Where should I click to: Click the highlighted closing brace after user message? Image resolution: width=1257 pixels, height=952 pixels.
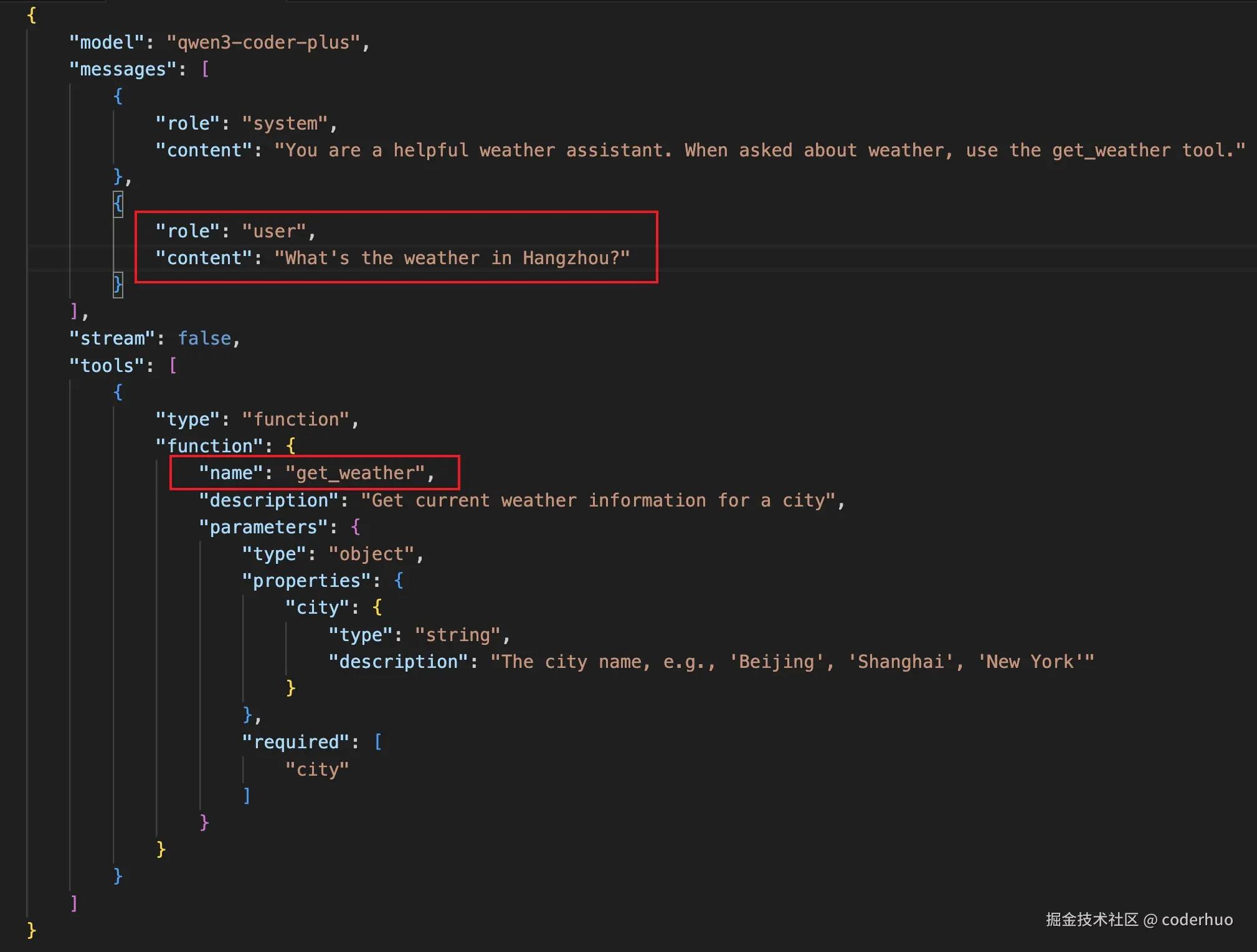(118, 285)
